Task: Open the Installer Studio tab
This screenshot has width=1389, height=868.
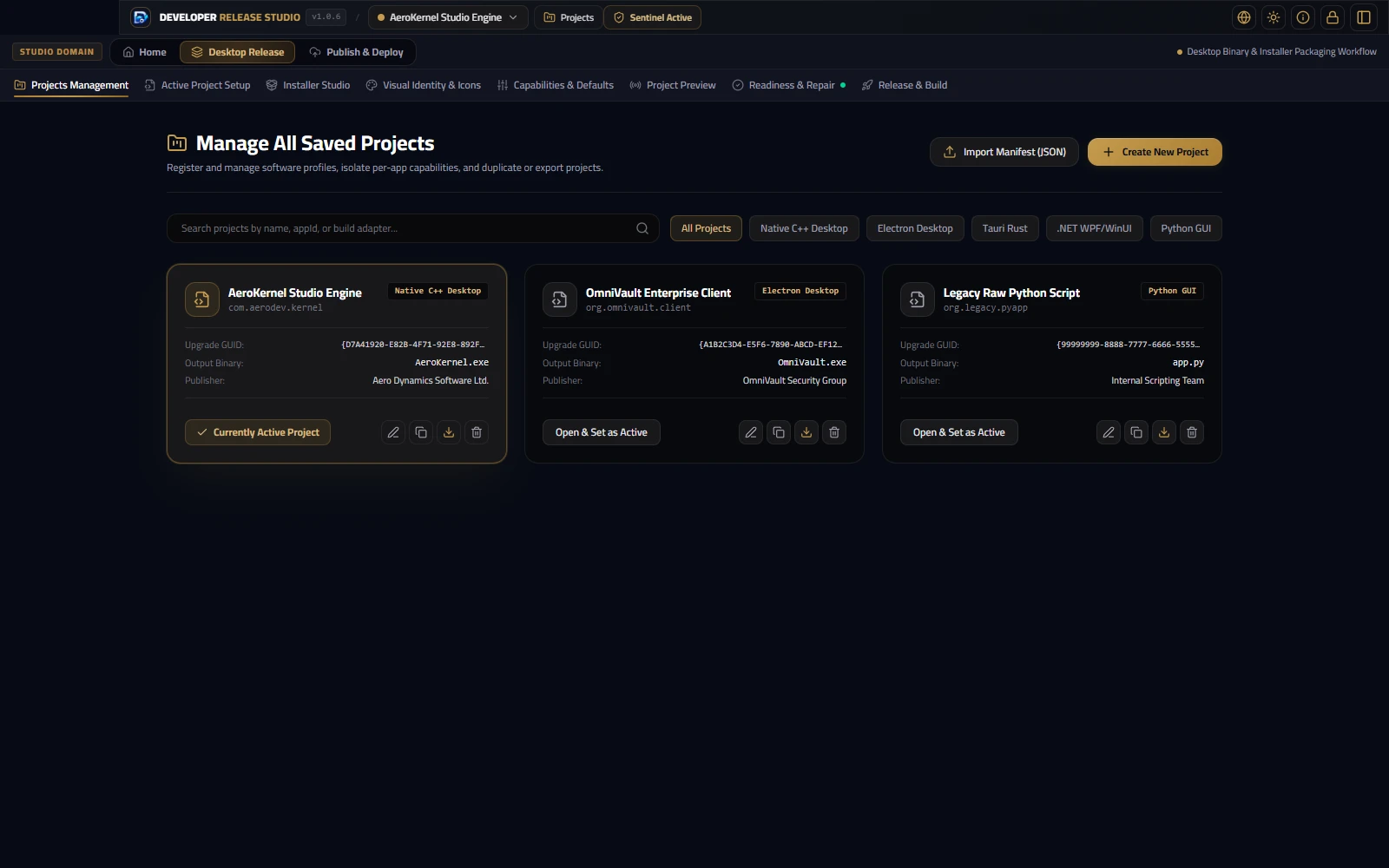Action: [308, 85]
